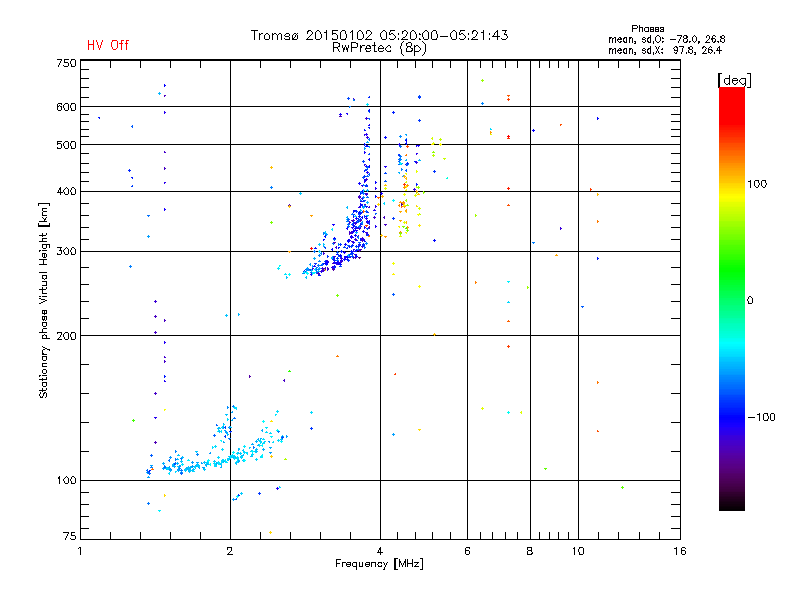Click the colorbar tick label '-100'
This screenshot has height=600, width=800.
[761, 417]
